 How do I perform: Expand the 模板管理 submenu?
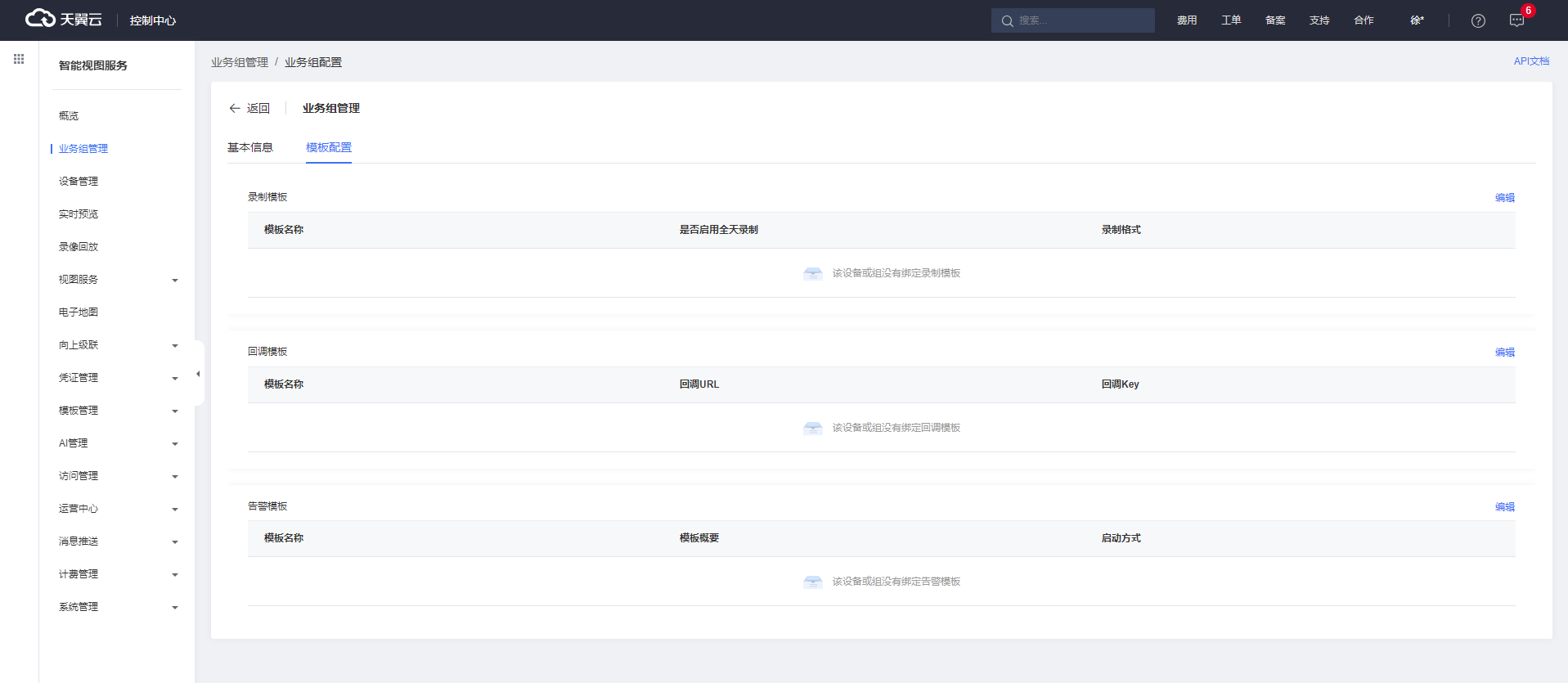click(117, 411)
